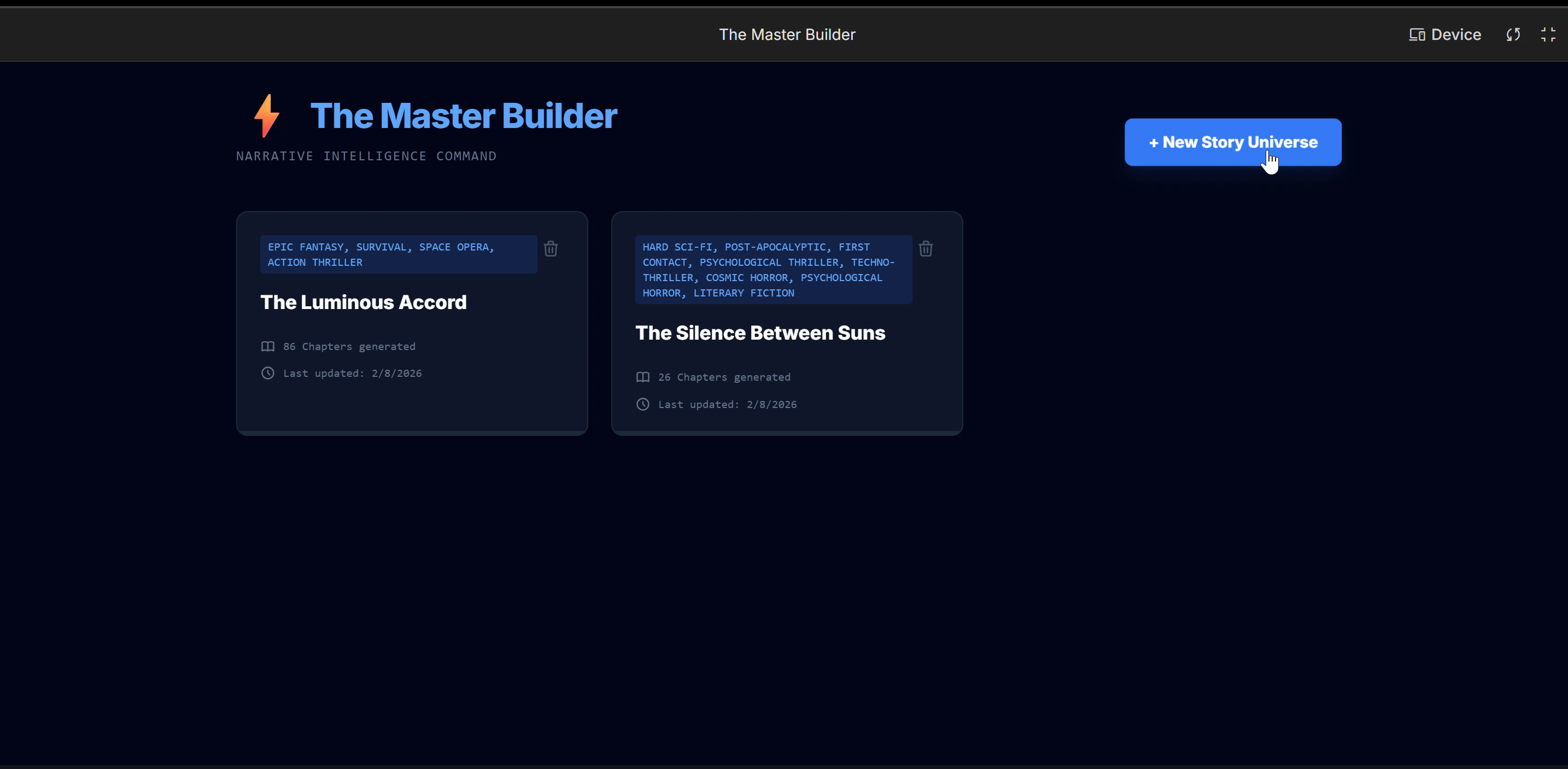This screenshot has height=769, width=1568.
Task: Delete The Silence Between Suns story
Action: tap(925, 248)
